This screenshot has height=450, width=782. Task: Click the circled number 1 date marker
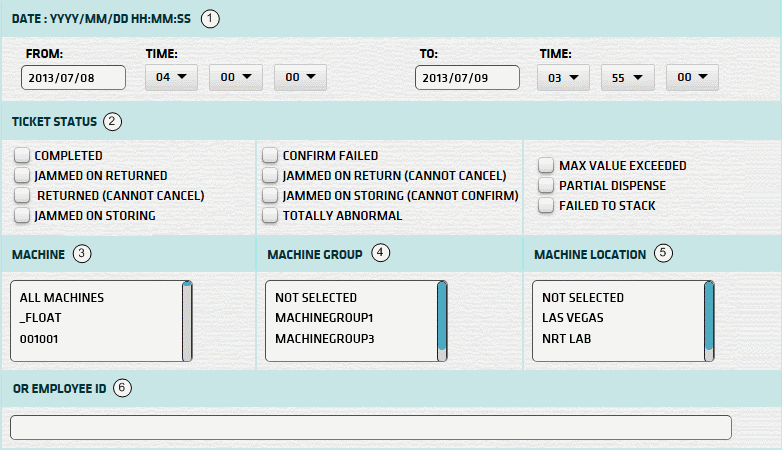pos(209,18)
